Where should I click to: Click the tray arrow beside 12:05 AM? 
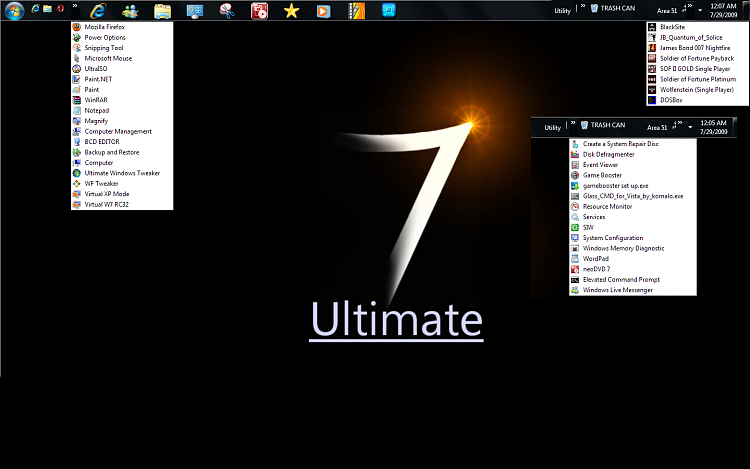click(690, 127)
